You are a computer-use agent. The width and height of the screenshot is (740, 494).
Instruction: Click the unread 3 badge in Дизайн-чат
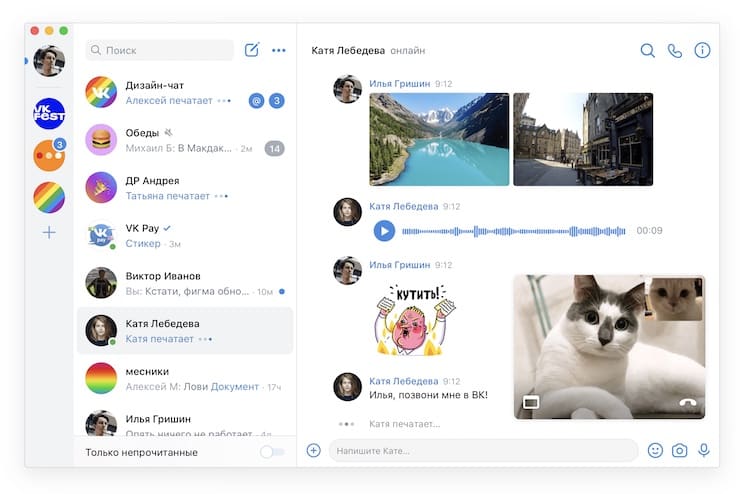277,100
